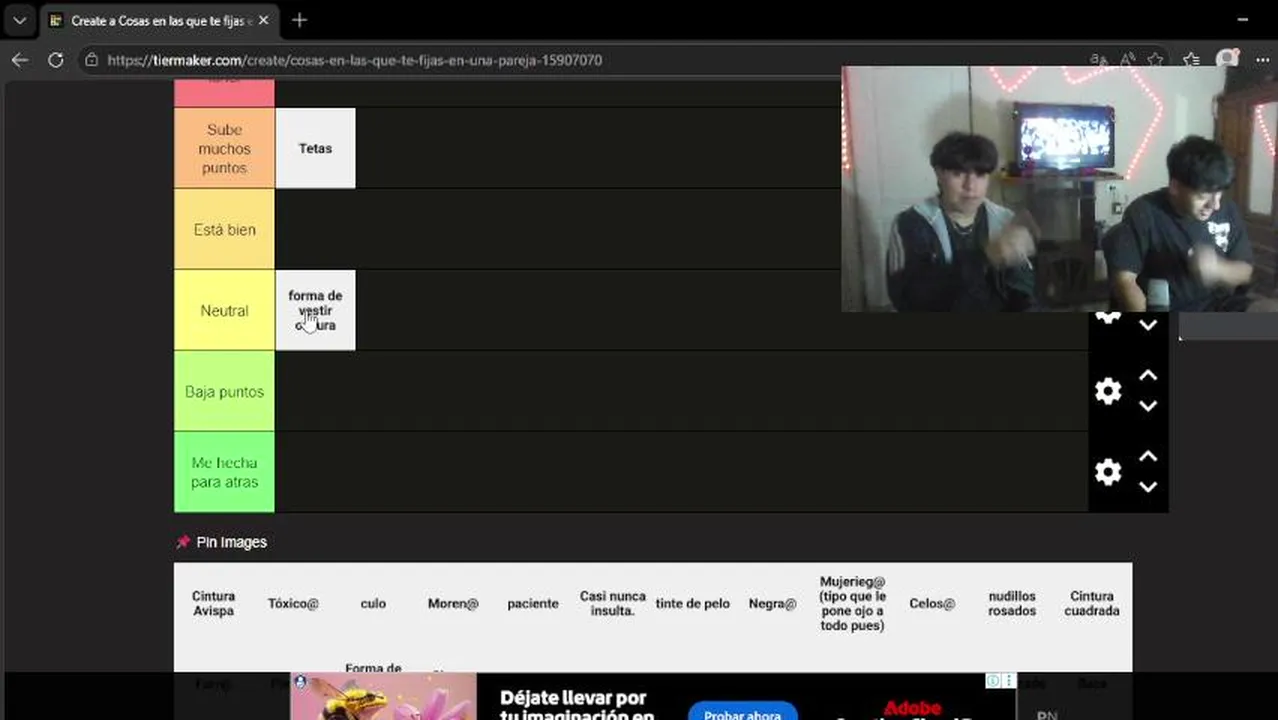Pick the Negra@ tile
Screen dimensions: 1278x720
click(773, 603)
